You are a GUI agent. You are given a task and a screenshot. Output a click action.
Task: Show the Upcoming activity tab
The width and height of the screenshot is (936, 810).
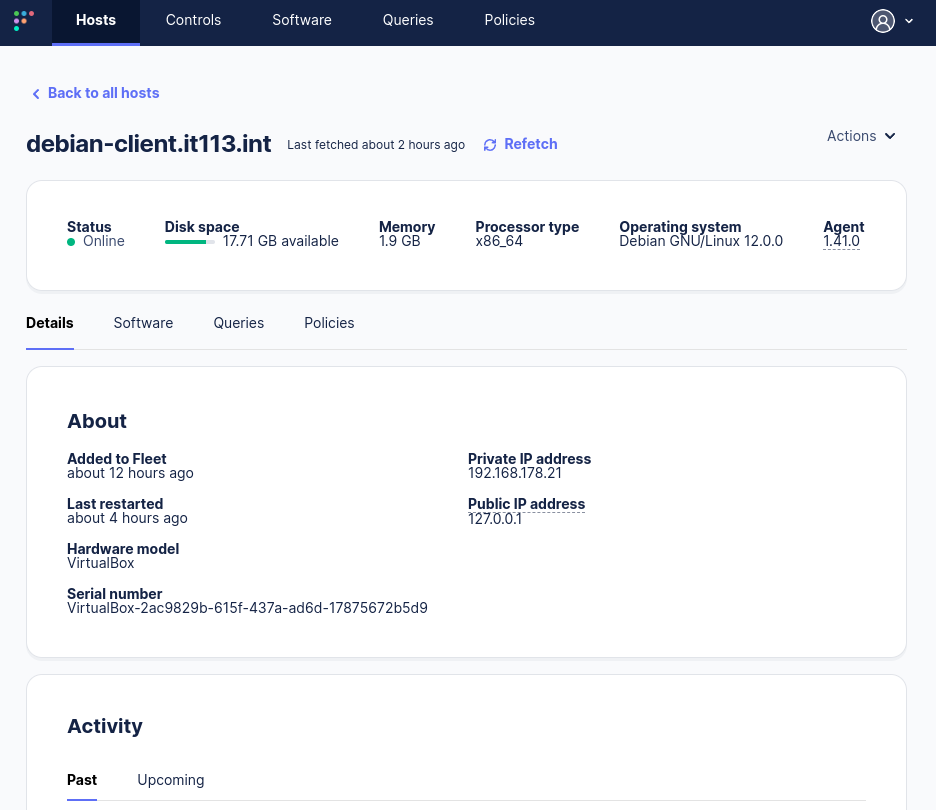click(171, 780)
